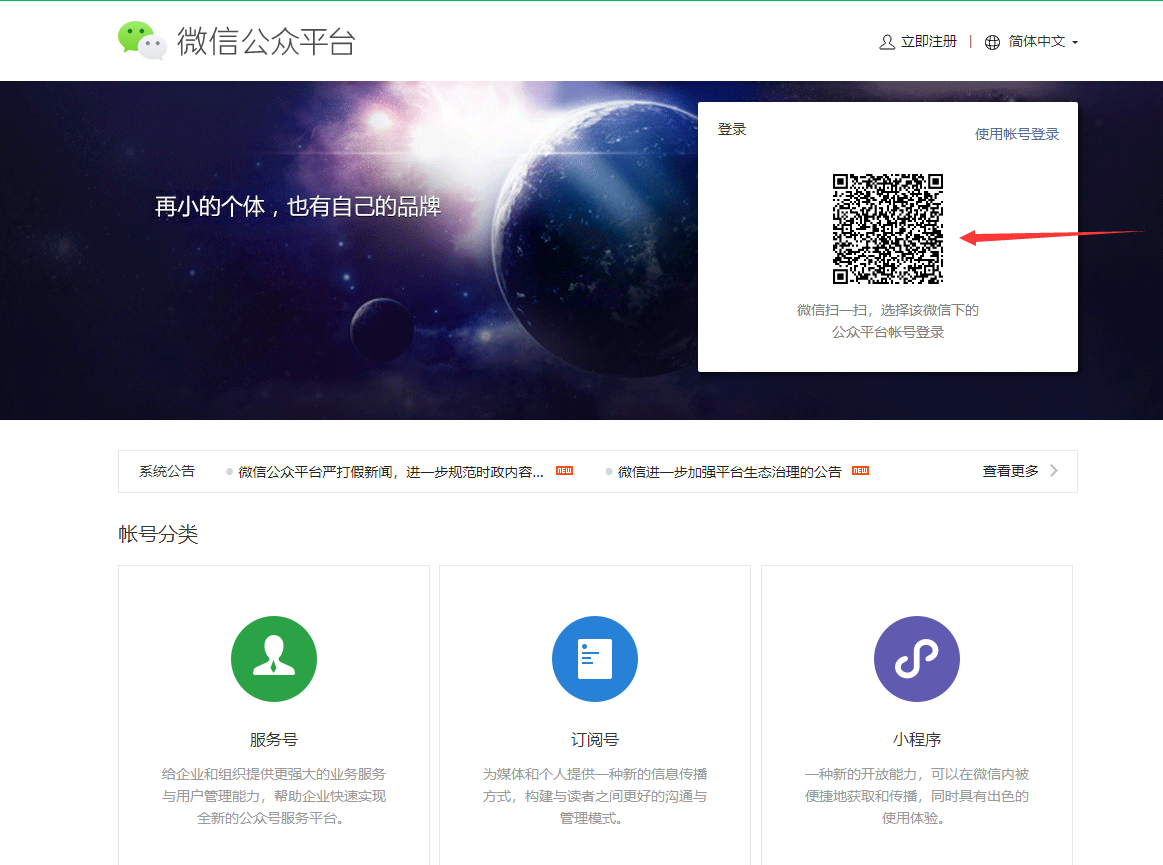
Task: Click the green 服务号 person icon
Action: (x=274, y=659)
